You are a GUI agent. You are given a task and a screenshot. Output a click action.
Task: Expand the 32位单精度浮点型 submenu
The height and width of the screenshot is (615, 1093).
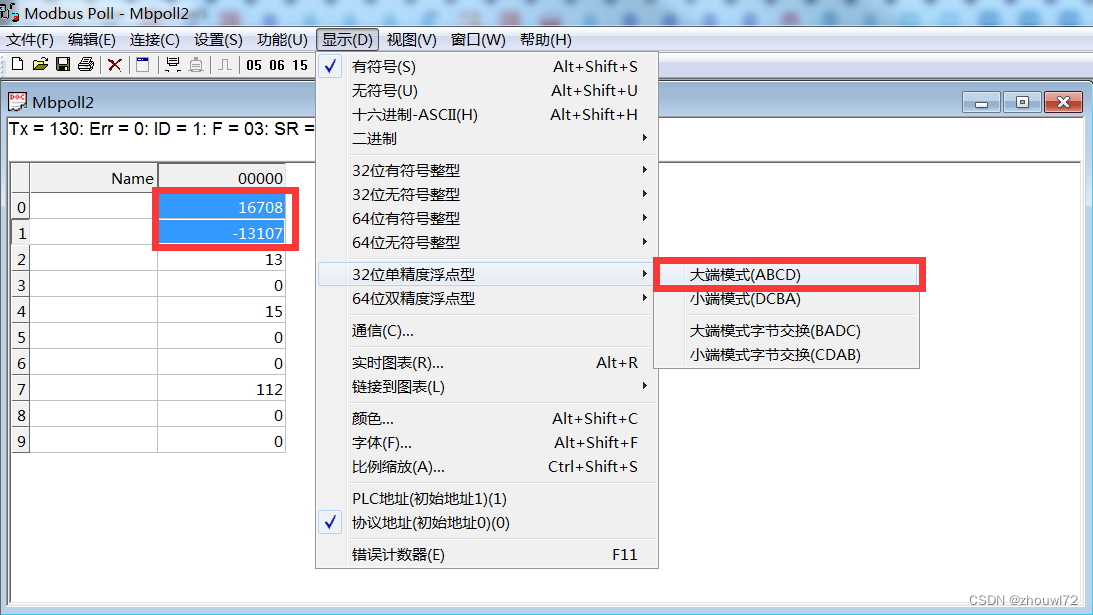pyautogui.click(x=487, y=274)
